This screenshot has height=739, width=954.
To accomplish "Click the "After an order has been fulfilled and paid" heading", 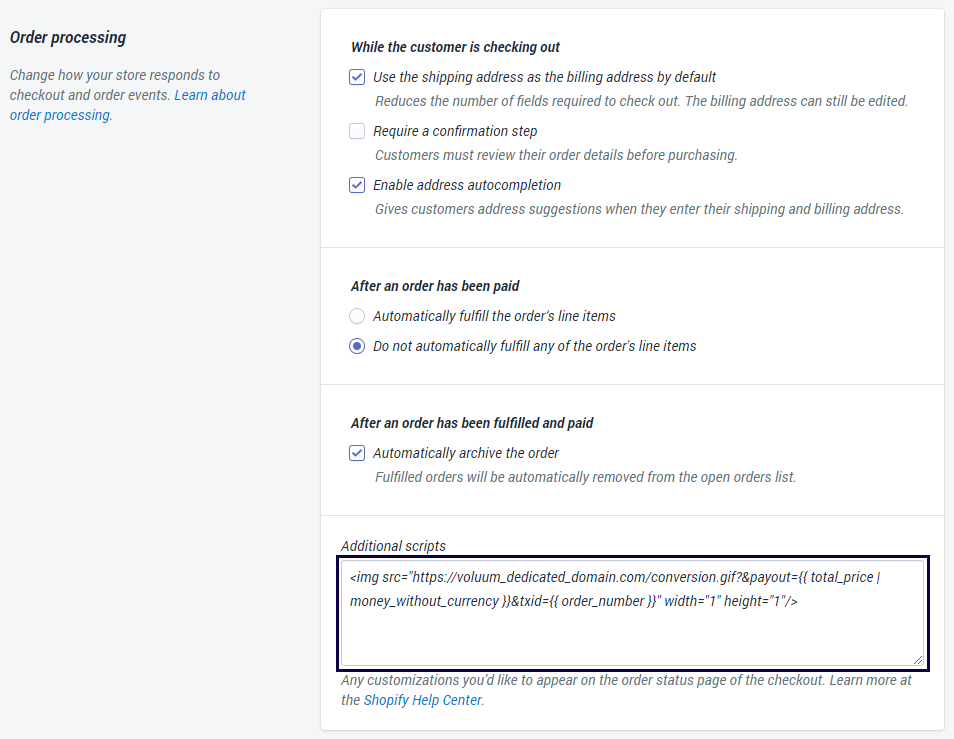I will tap(472, 423).
